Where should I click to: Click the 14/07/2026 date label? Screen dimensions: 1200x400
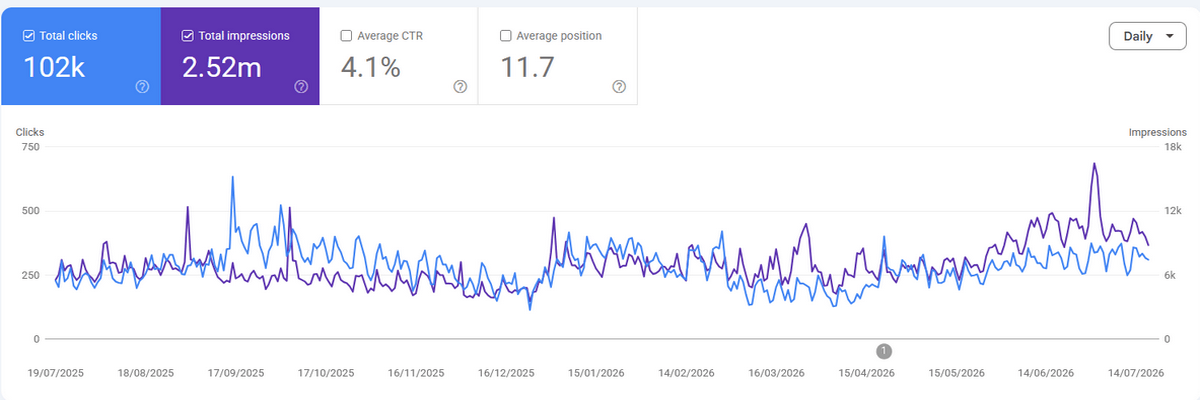(1138, 372)
